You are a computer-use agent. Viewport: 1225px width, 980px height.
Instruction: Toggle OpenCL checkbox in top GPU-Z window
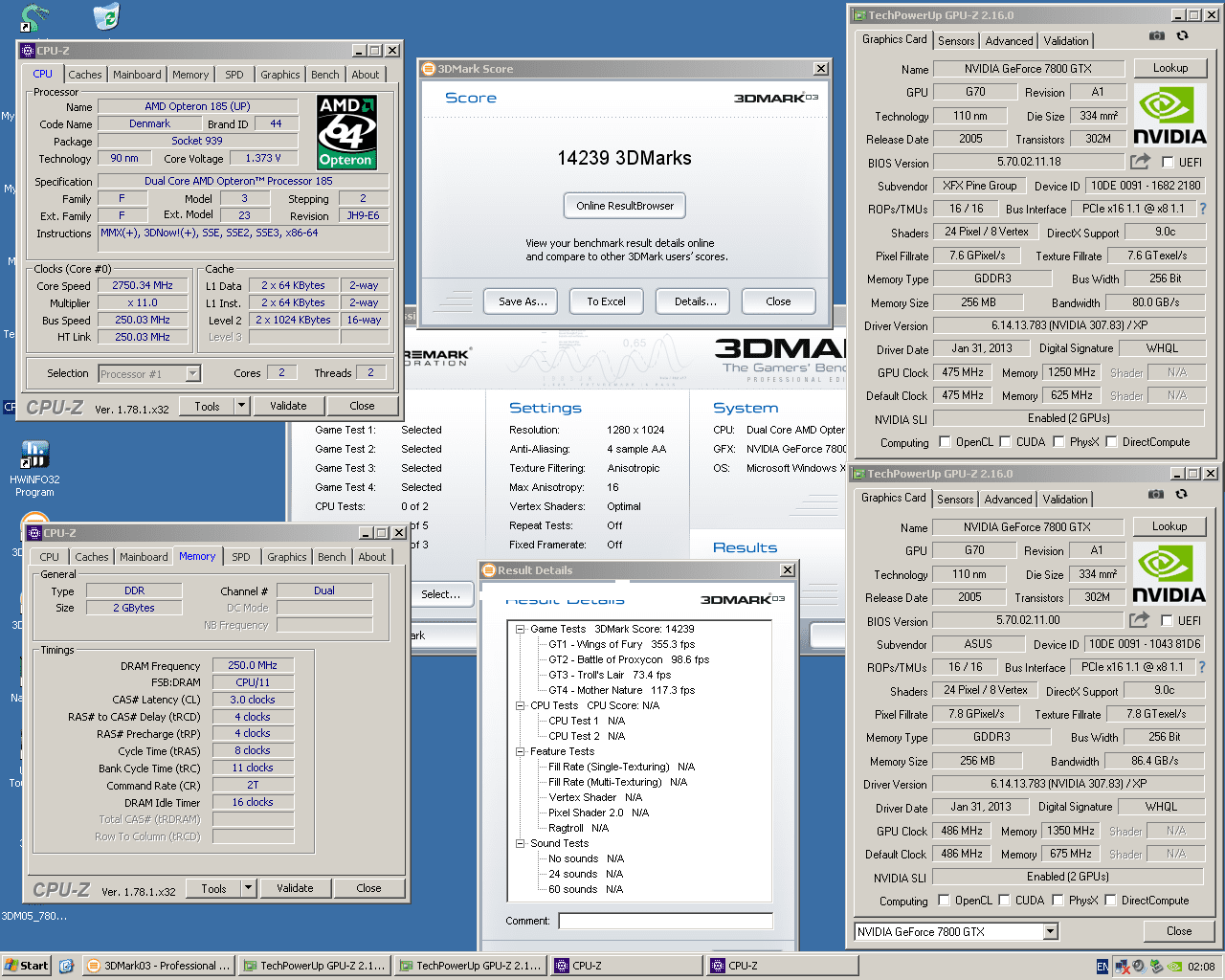[946, 442]
